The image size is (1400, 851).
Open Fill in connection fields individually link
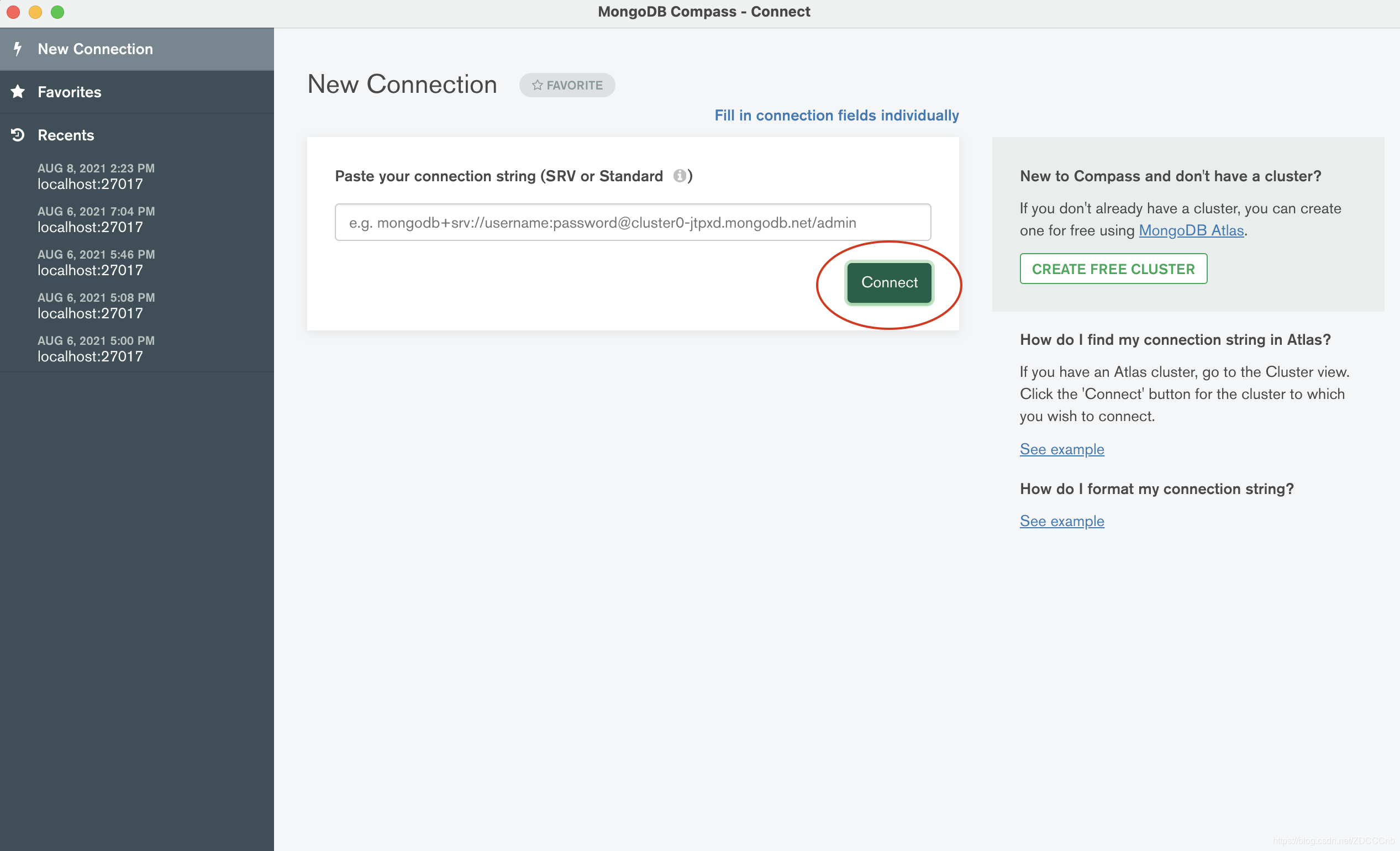836,115
